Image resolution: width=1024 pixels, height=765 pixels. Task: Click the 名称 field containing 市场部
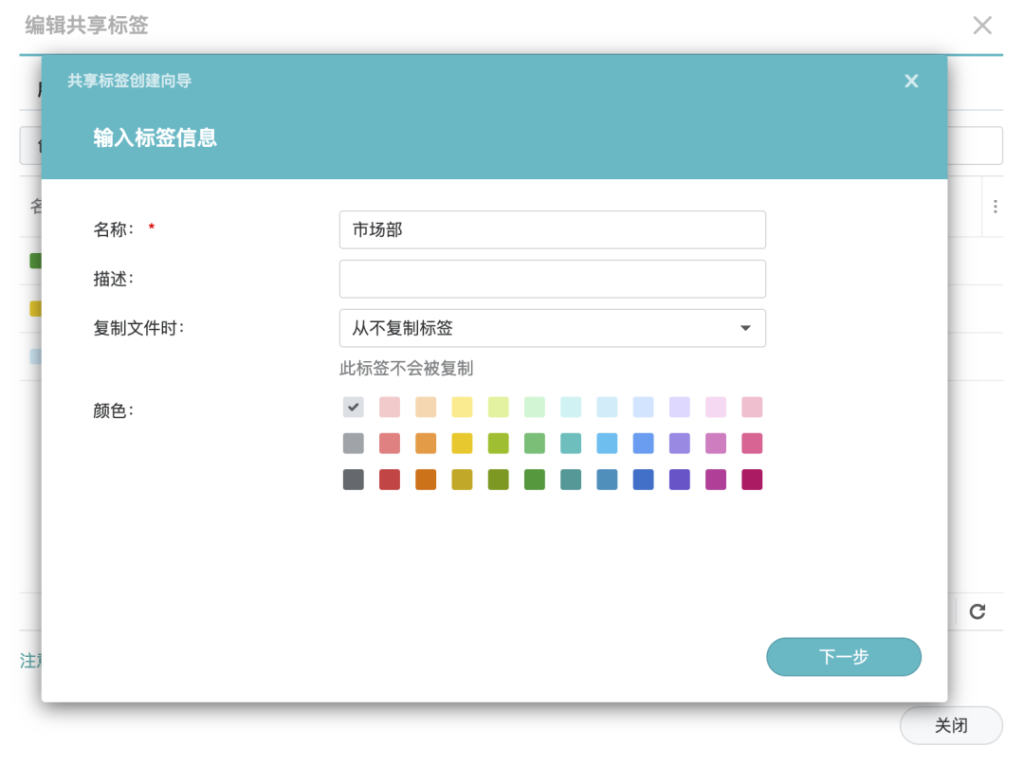click(552, 230)
